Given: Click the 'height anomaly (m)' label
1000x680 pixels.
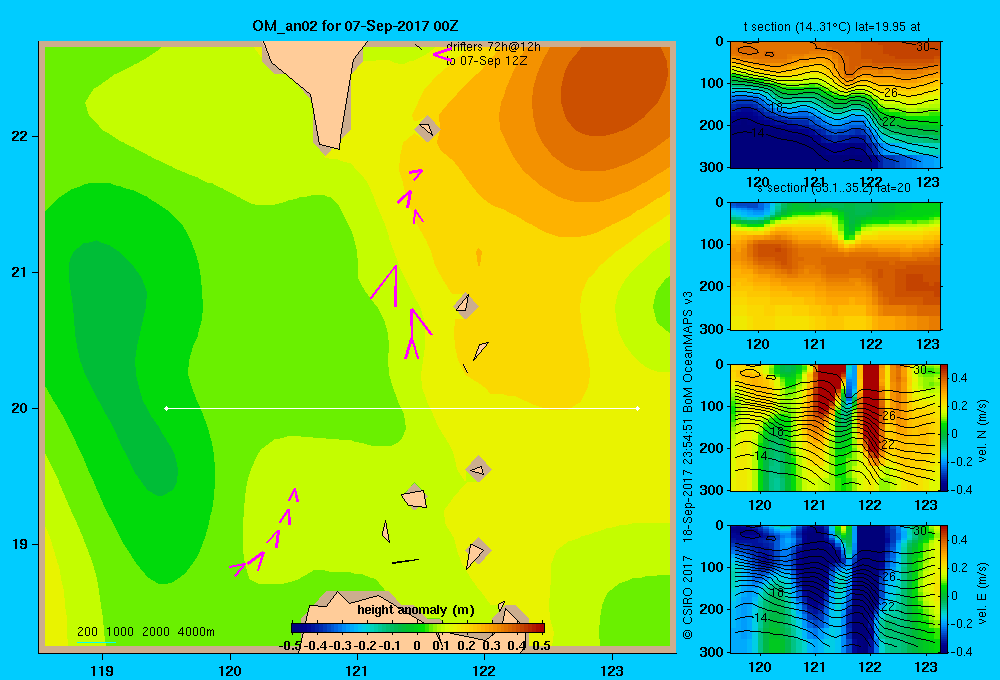Looking at the screenshot, I should tap(416, 610).
